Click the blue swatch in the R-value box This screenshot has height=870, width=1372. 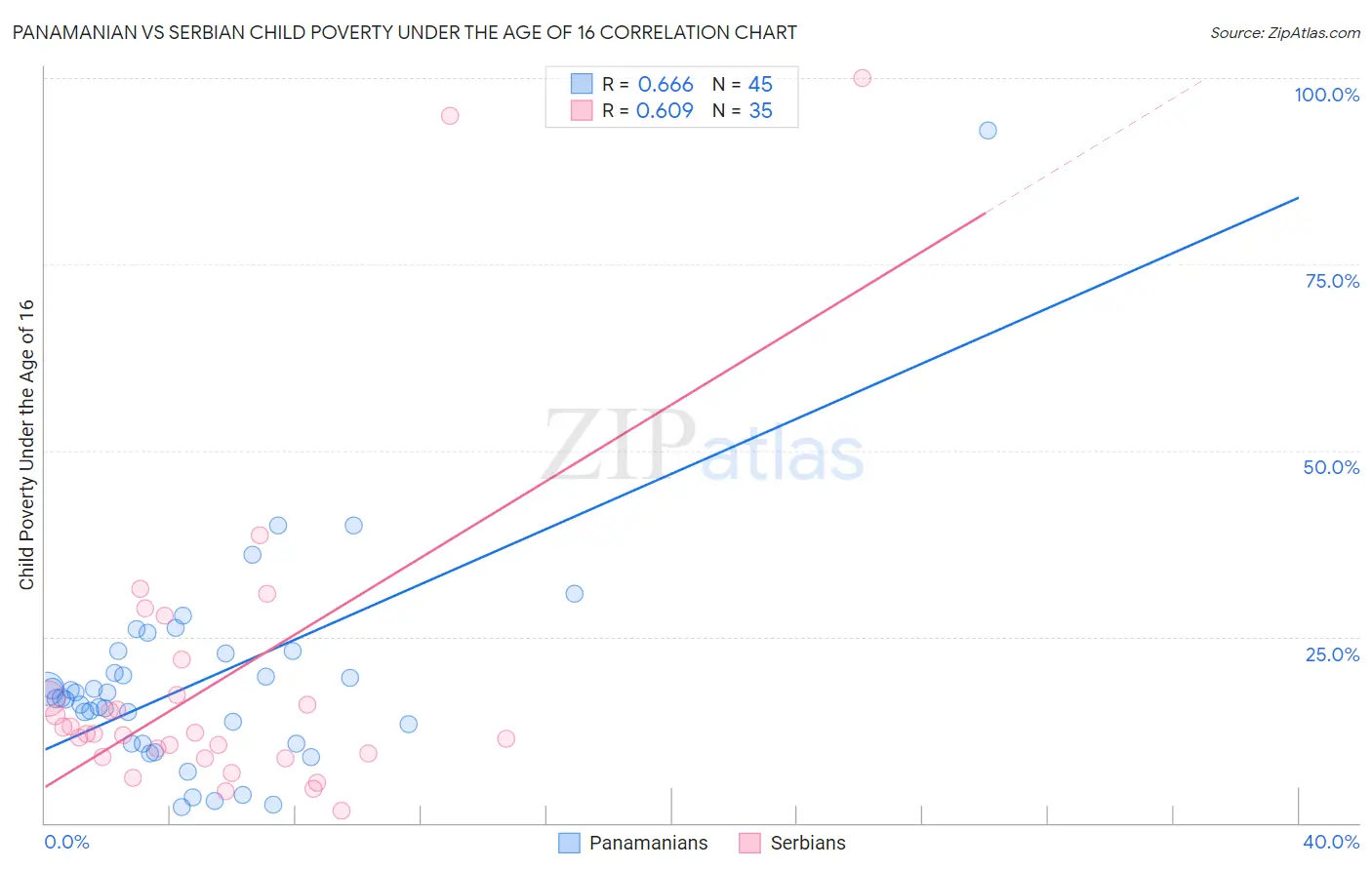coord(582,84)
